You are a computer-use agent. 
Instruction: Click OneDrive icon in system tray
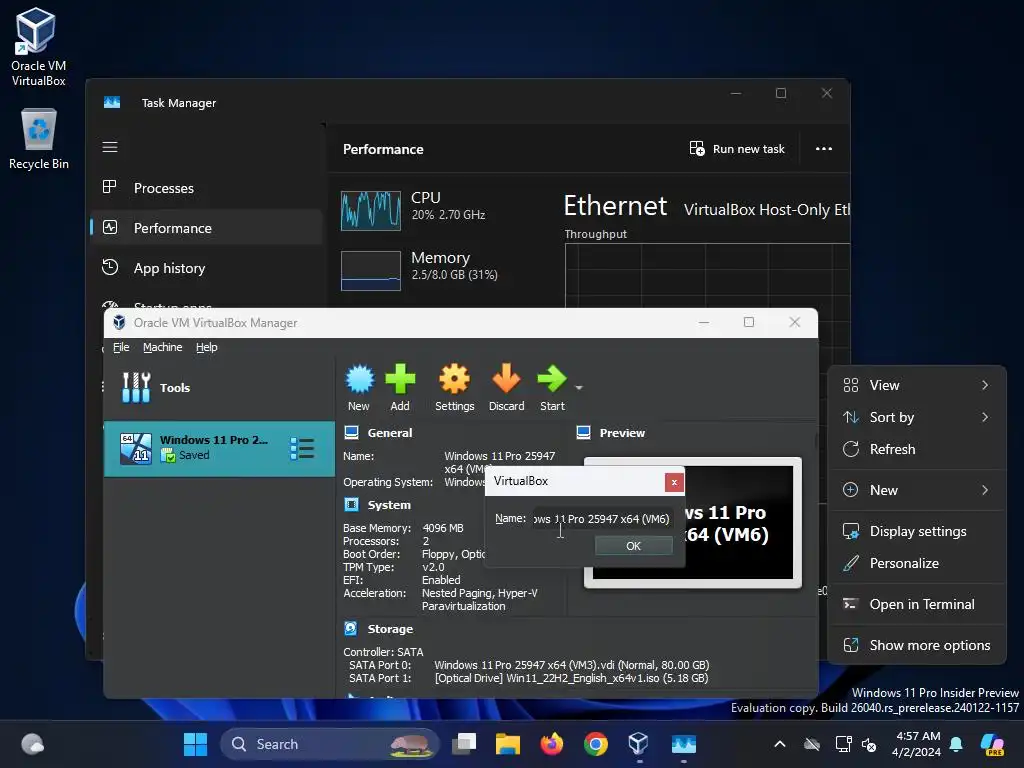click(812, 744)
